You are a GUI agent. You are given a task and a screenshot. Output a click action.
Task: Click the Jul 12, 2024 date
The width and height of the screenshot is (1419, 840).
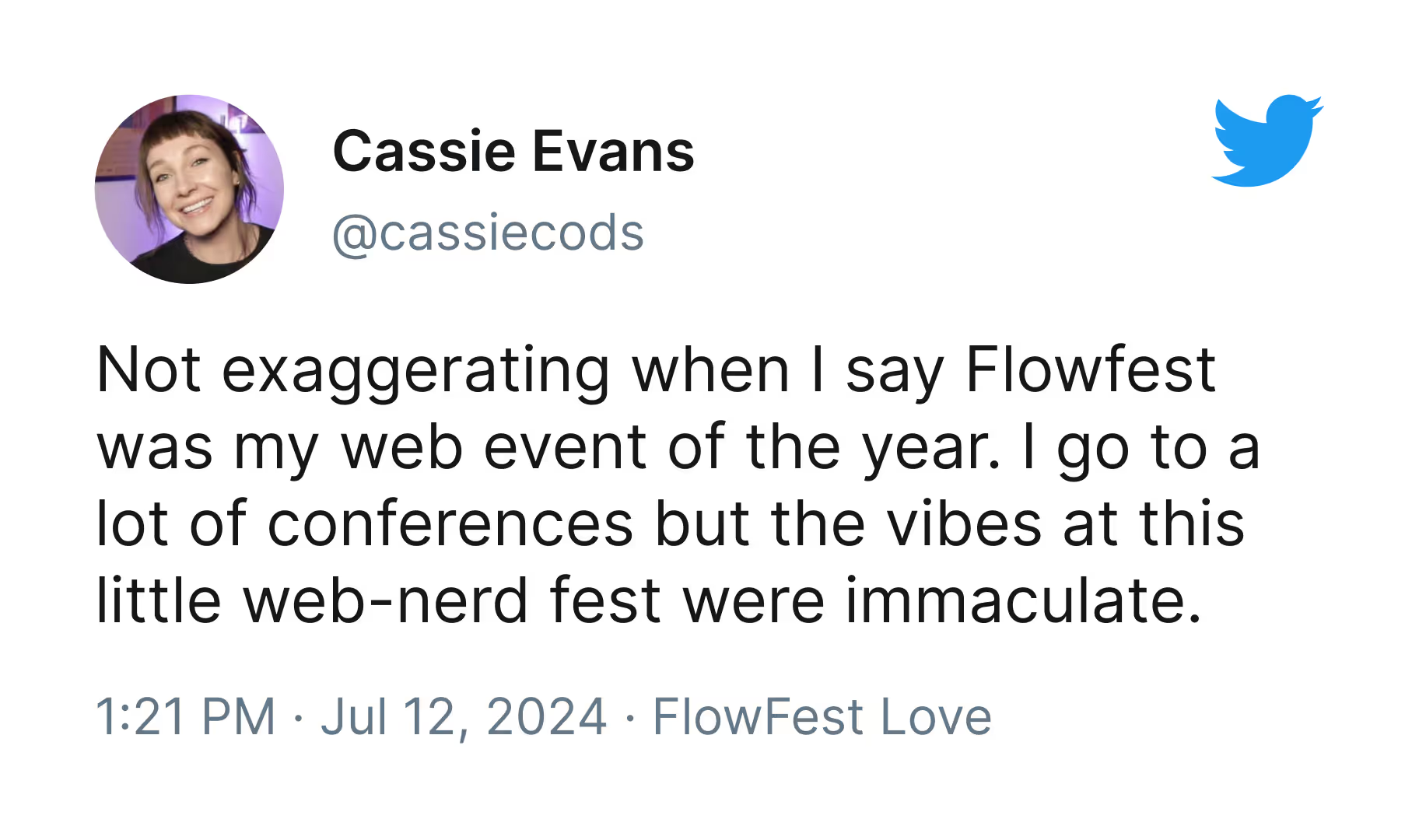[x=464, y=716]
